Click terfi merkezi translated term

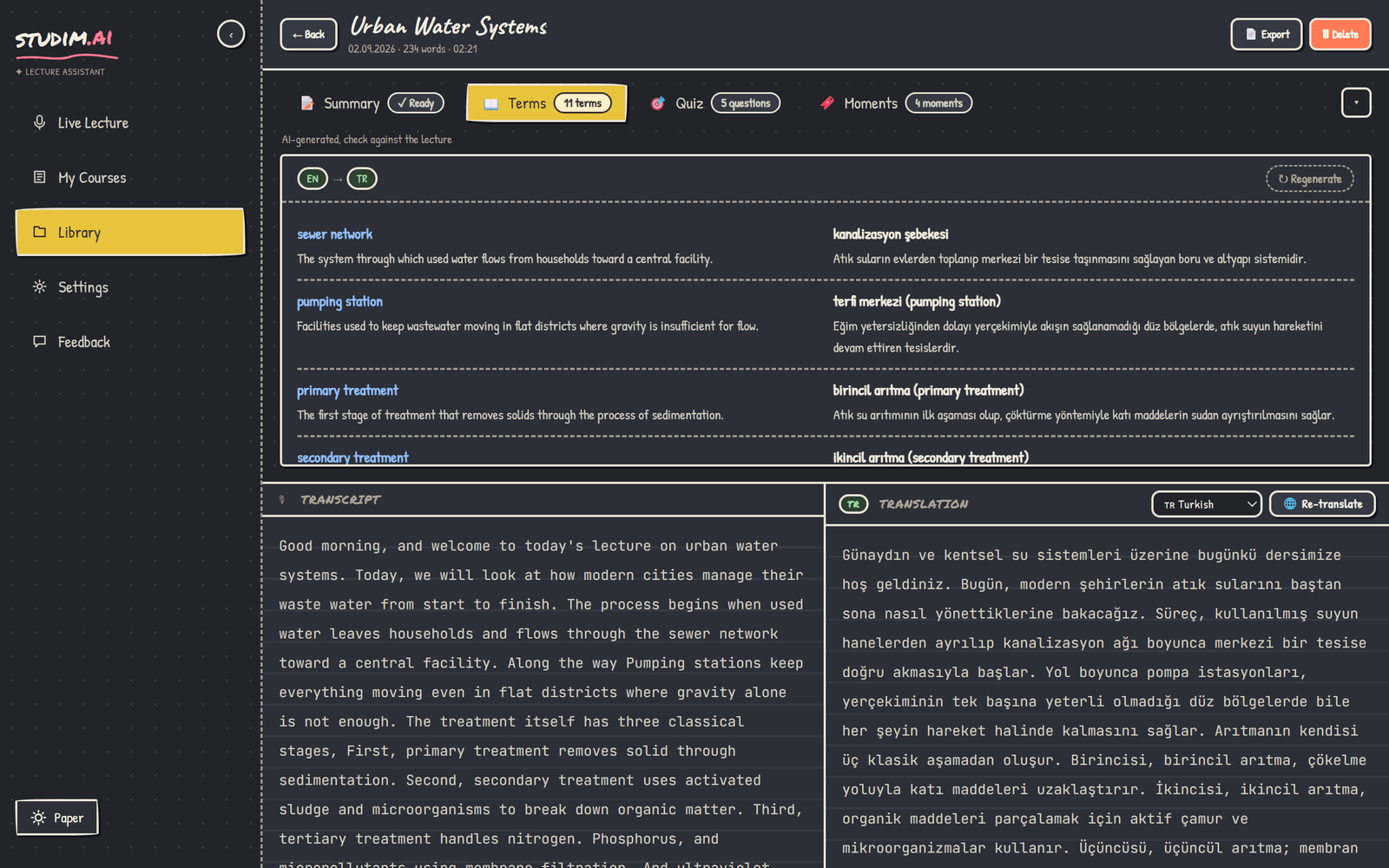(x=917, y=302)
